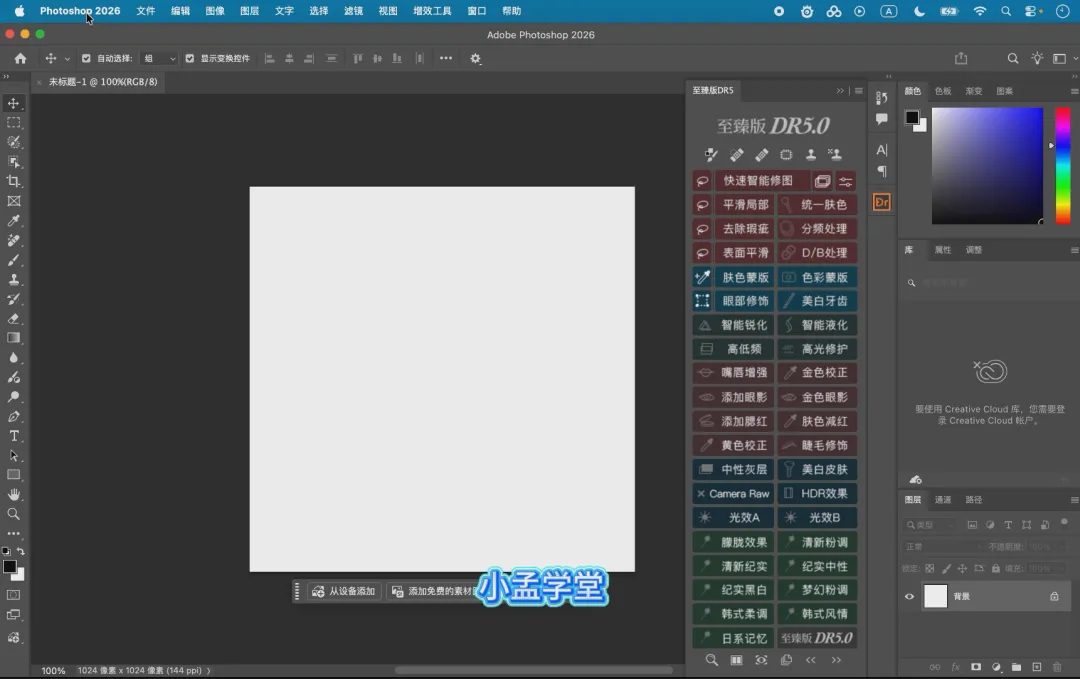1080x679 pixels.
Task: Open the 文件 menu
Action: [145, 11]
